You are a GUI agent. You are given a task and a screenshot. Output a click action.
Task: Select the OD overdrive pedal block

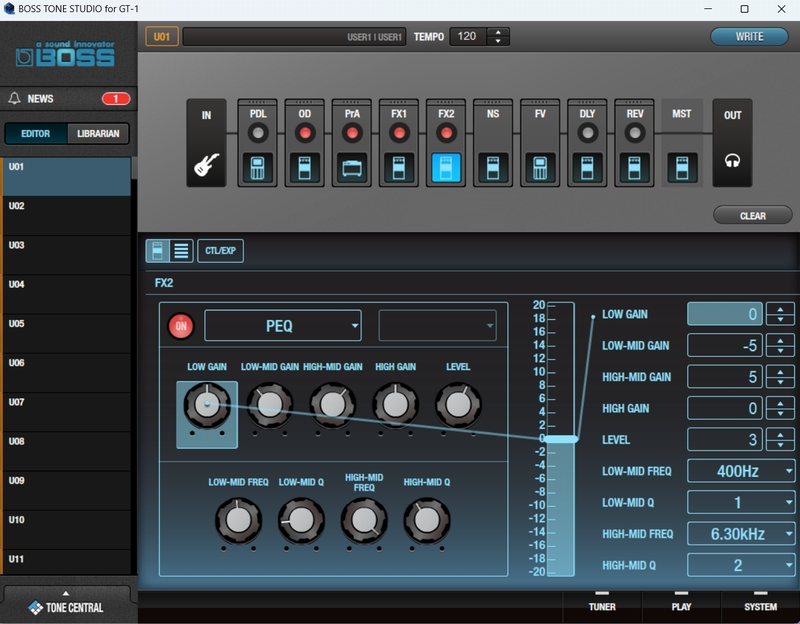pos(304,166)
